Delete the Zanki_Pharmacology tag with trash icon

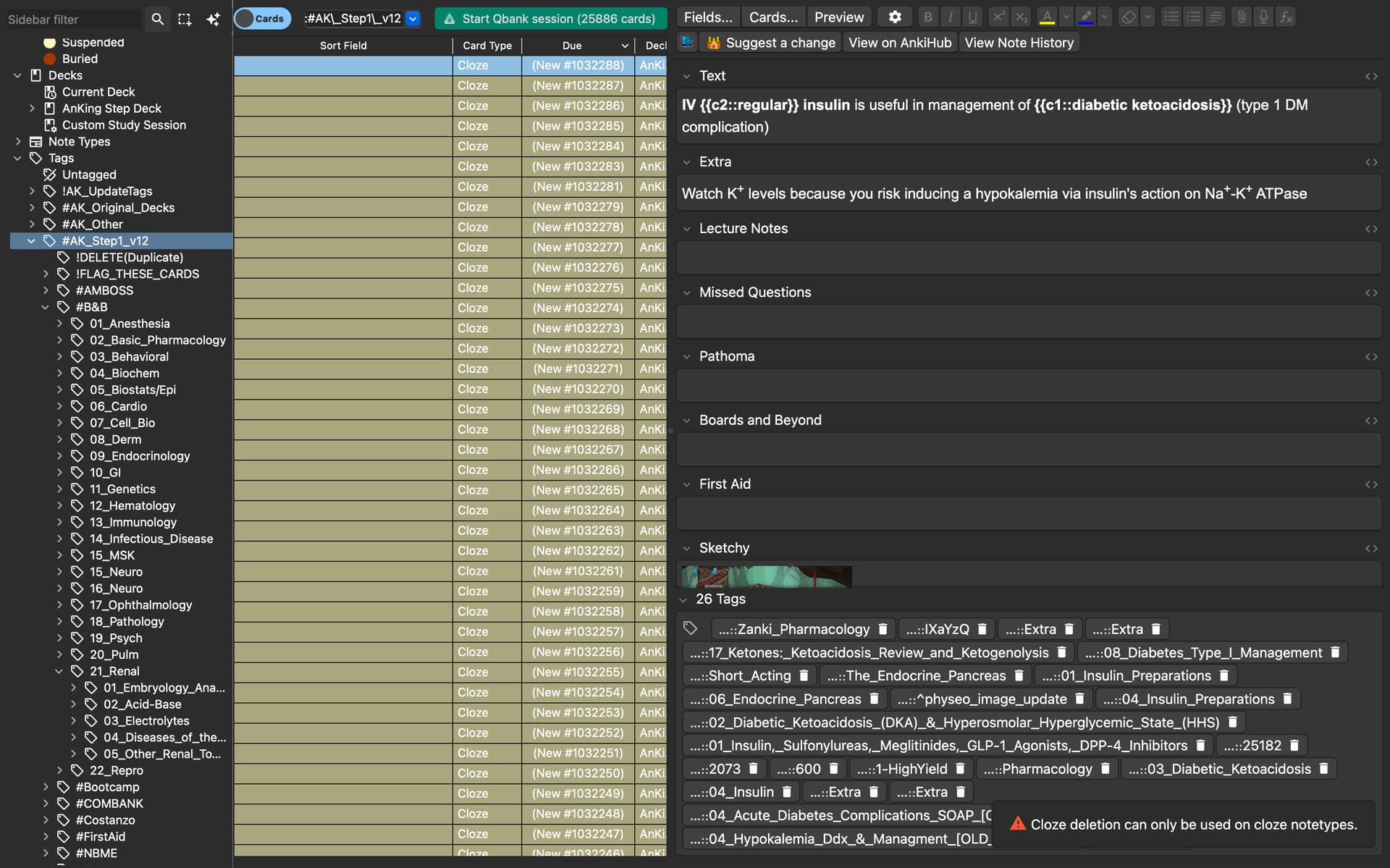pos(883,629)
